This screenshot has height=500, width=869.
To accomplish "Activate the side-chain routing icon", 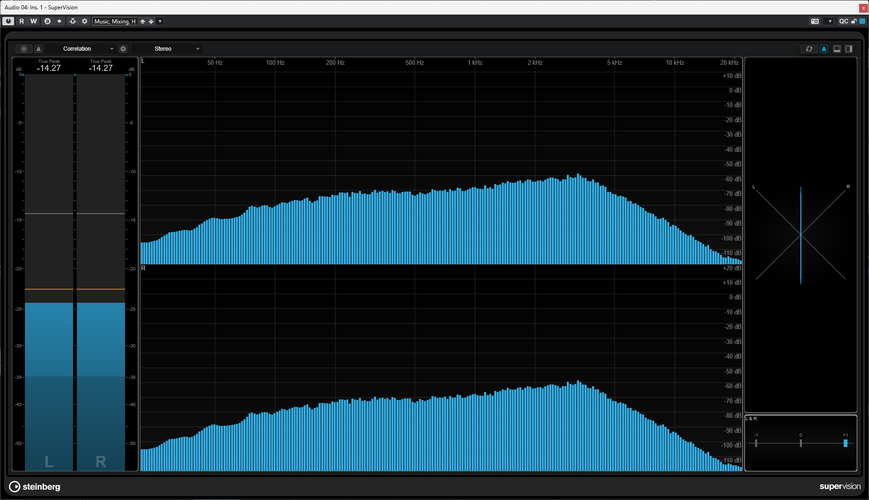I will [x=73, y=21].
